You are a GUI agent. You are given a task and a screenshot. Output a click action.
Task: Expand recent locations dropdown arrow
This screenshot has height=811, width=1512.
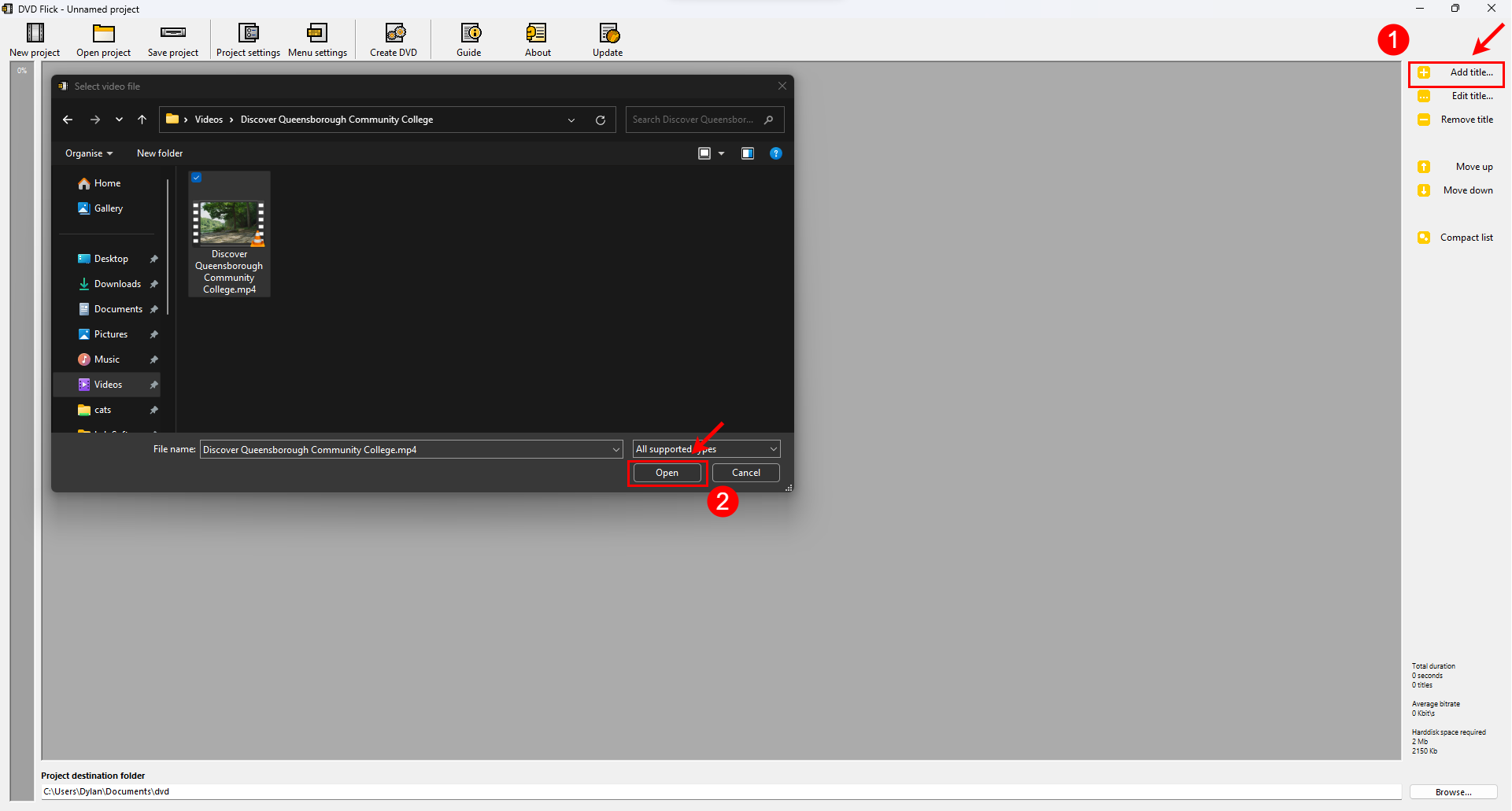pyautogui.click(x=119, y=120)
